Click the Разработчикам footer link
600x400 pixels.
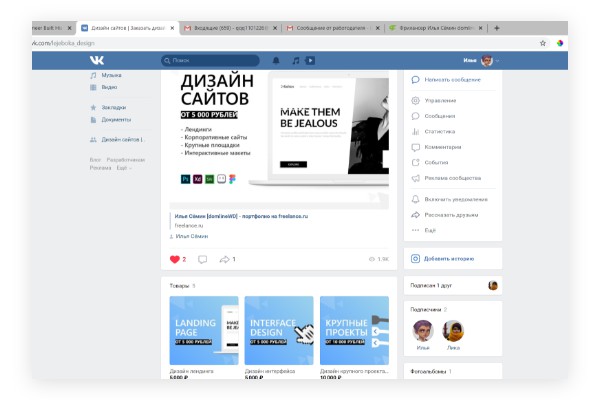tap(126, 160)
